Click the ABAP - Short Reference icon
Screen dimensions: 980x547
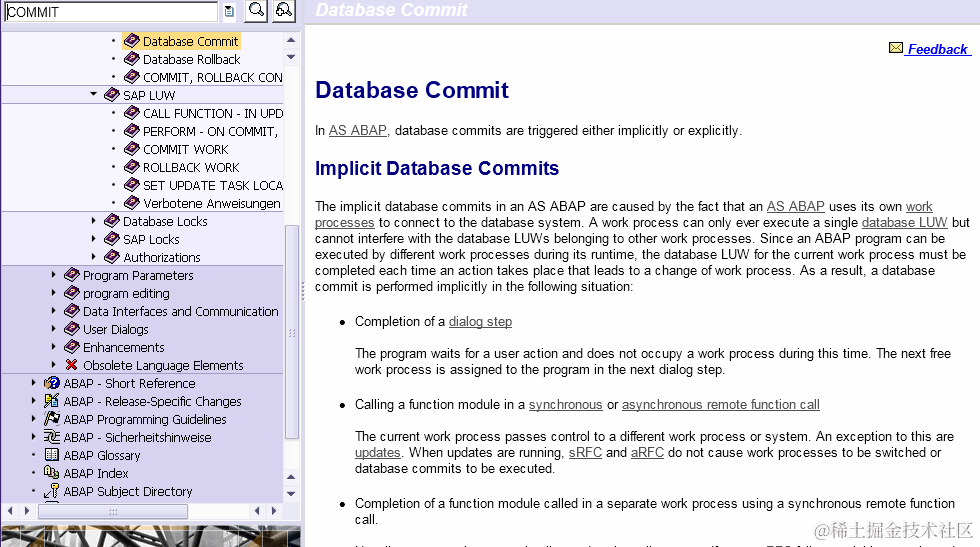coord(52,383)
